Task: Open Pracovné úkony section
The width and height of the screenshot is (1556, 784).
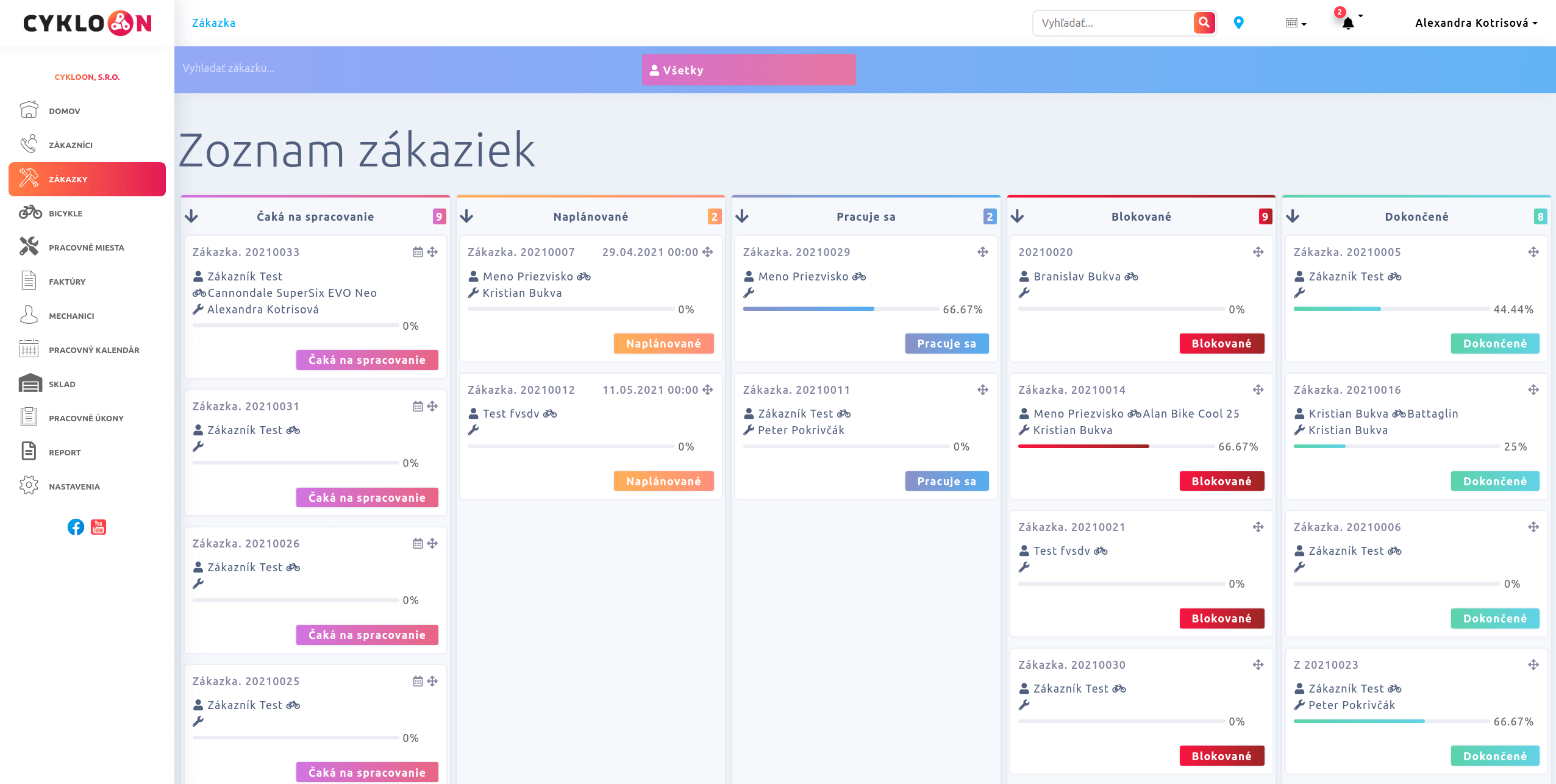Action: (87, 418)
